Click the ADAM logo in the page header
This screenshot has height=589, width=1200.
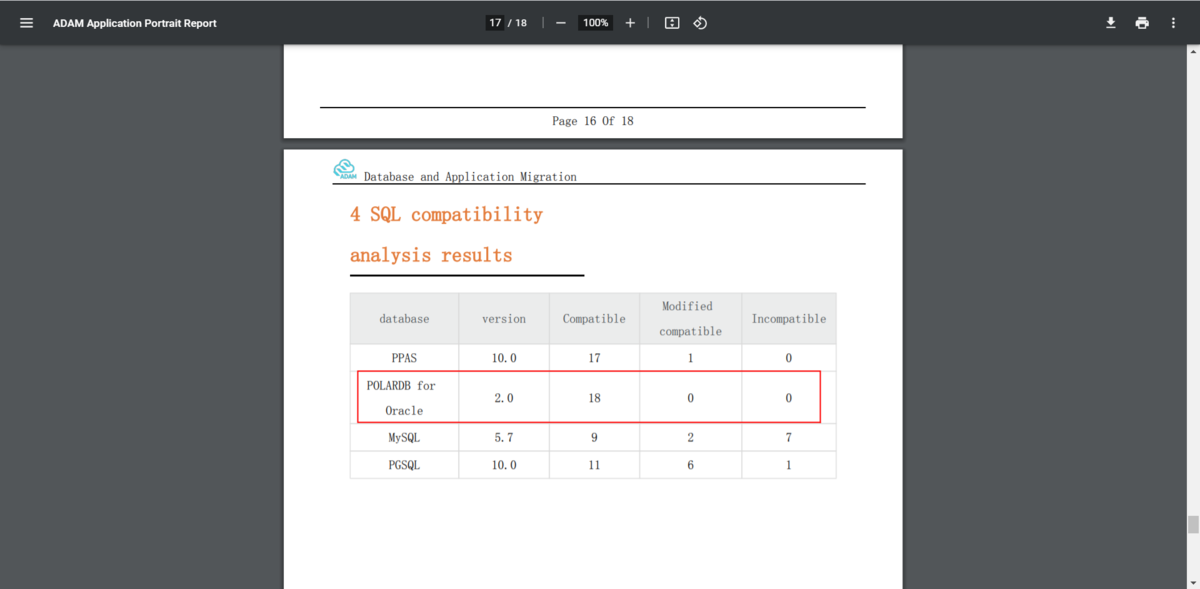coord(345,170)
